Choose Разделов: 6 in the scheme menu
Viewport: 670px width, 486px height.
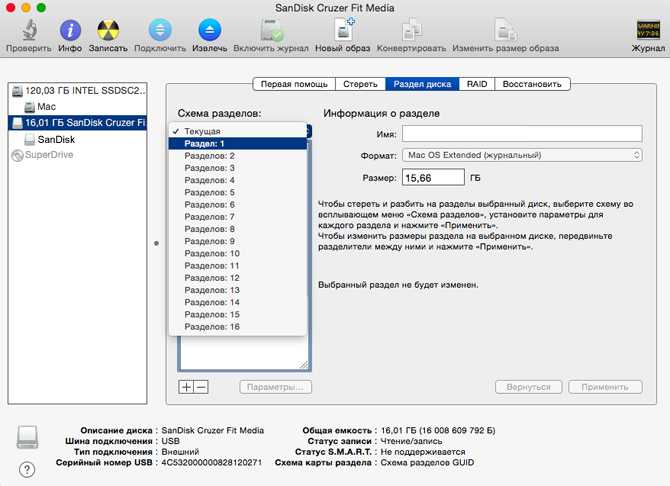tap(238, 204)
